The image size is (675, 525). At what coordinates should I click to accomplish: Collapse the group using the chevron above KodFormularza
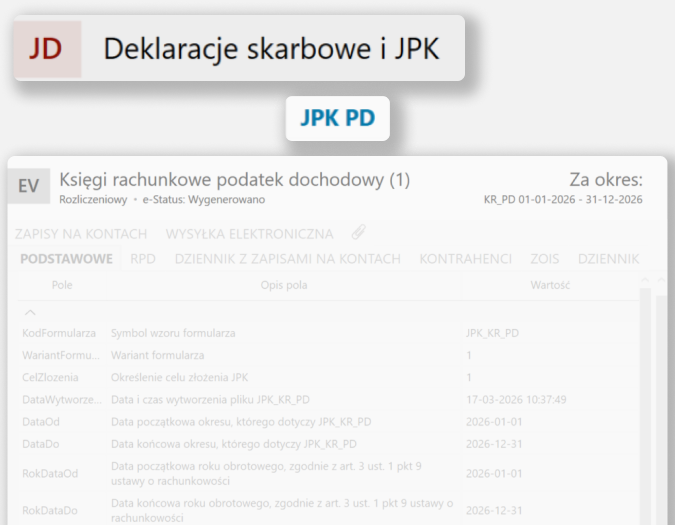pos(30,313)
